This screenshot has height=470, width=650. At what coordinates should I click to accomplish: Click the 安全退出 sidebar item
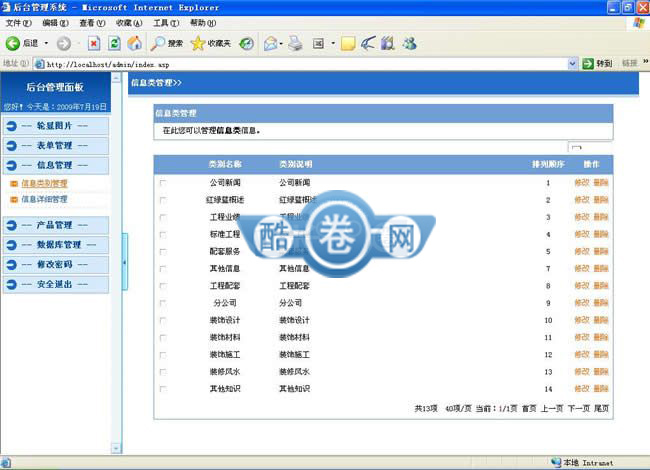56,285
